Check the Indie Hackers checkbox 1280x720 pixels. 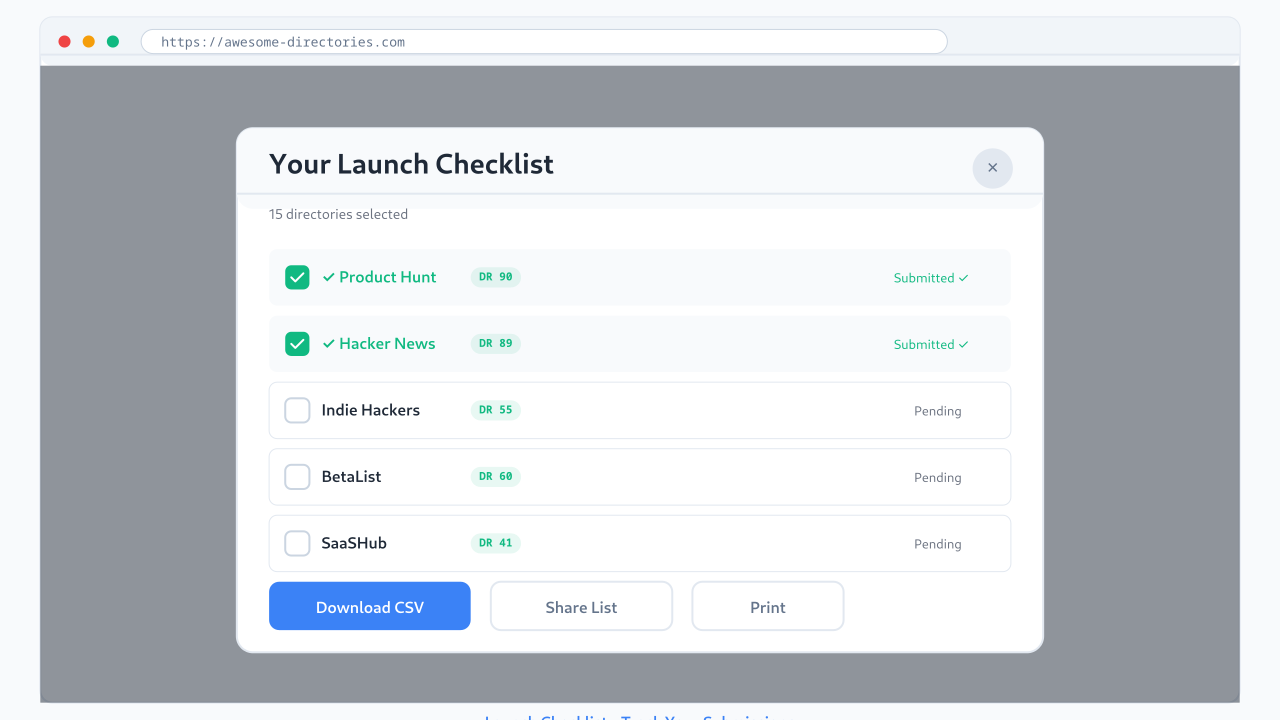pos(297,410)
